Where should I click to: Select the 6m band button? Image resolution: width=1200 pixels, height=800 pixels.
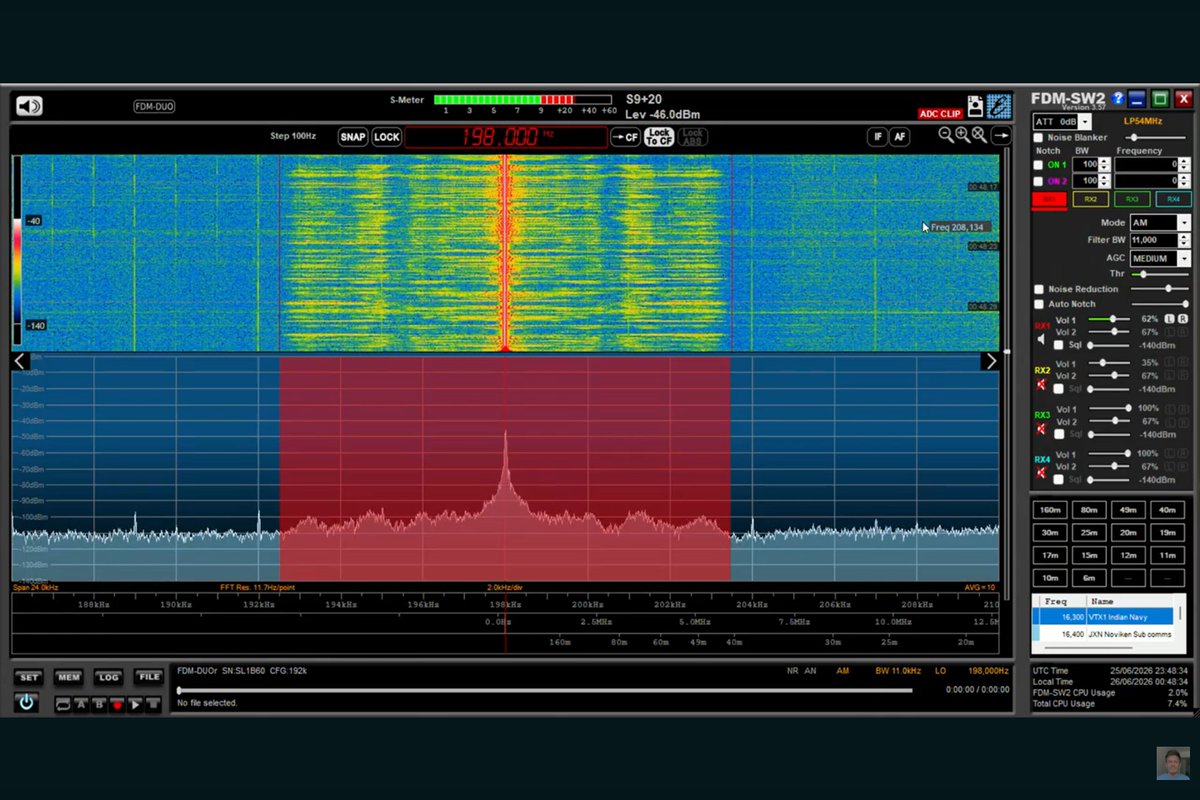[x=1088, y=578]
